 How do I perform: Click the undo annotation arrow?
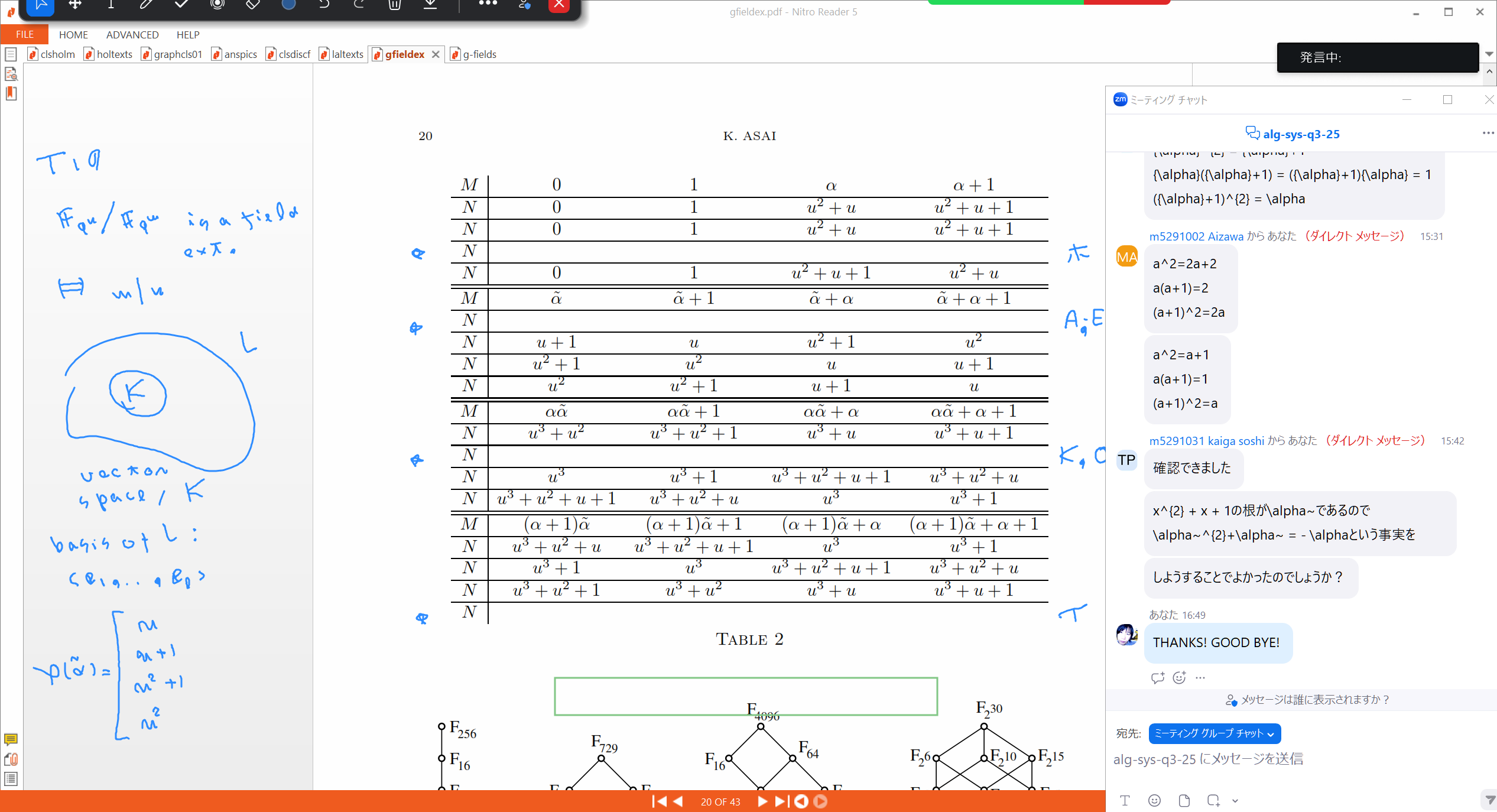click(x=324, y=5)
